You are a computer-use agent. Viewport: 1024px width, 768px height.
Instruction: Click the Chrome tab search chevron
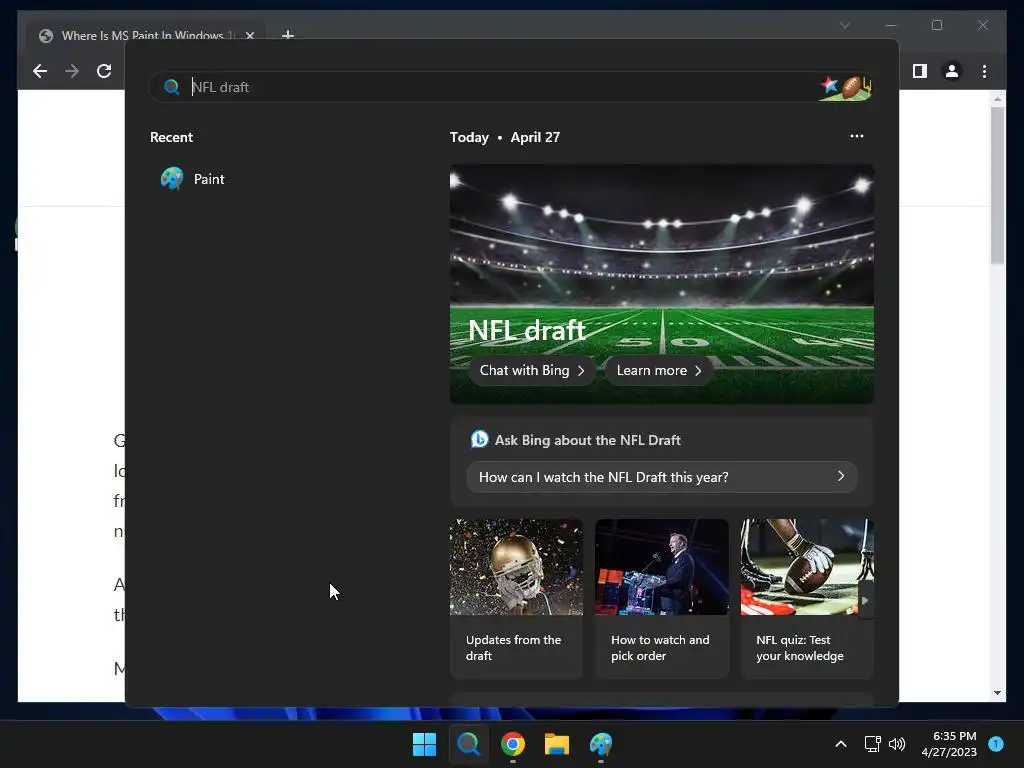pos(844,25)
